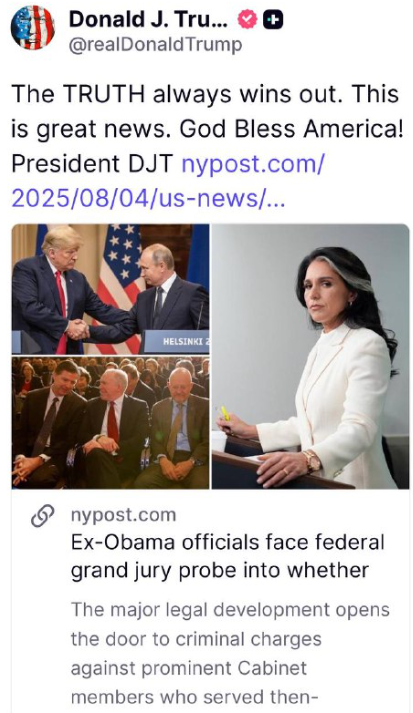Screen dimensions: 413x713
Task: Click the red verified checkmark badge
Action: click(x=248, y=20)
